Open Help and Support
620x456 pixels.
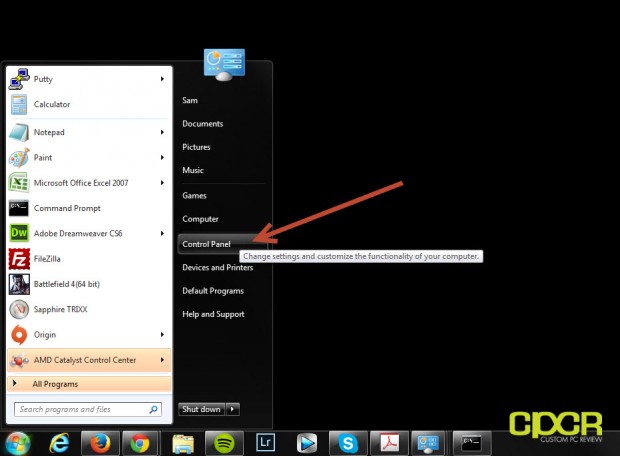[213, 314]
